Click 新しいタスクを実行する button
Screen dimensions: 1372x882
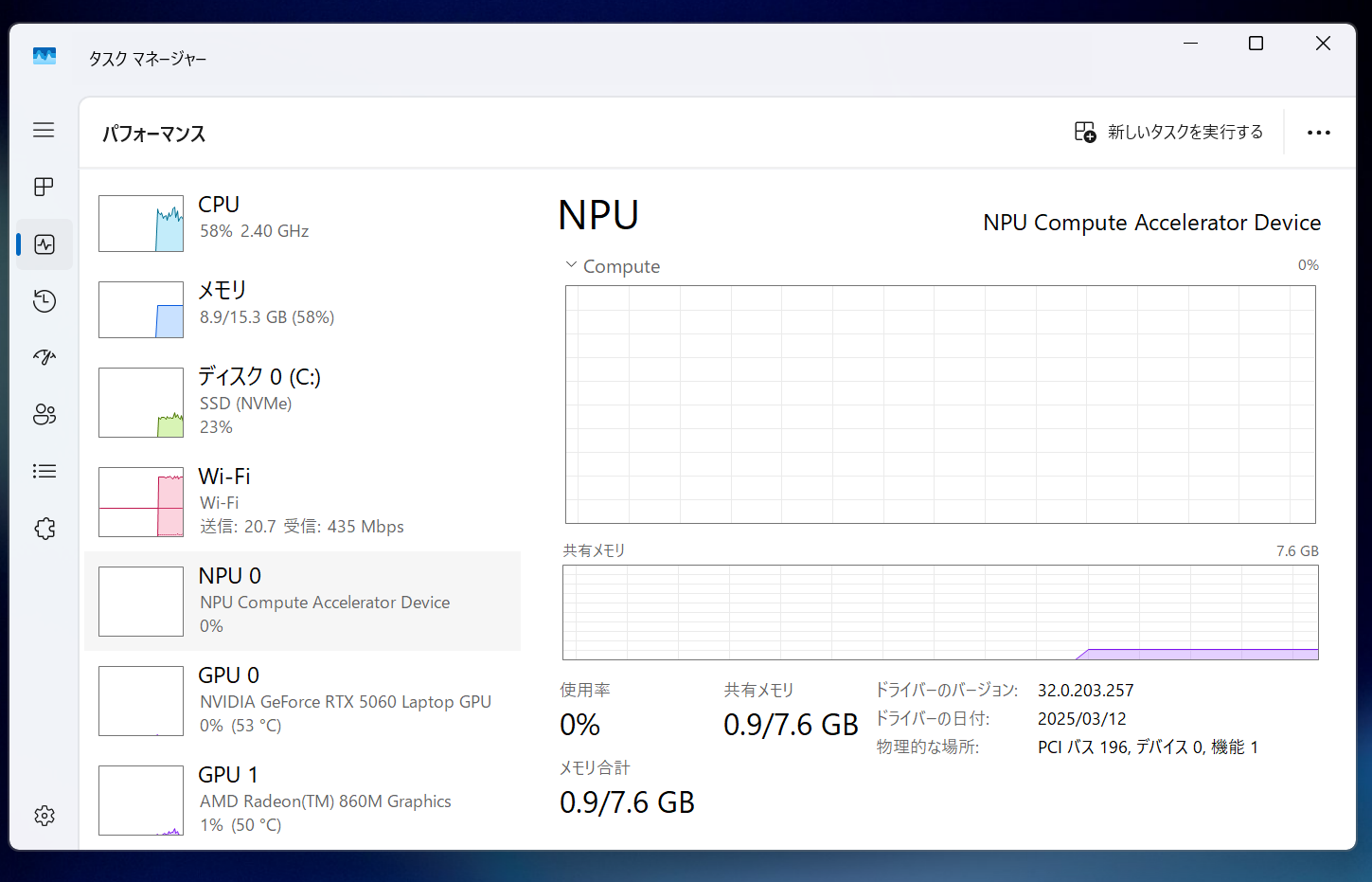pos(1168,133)
